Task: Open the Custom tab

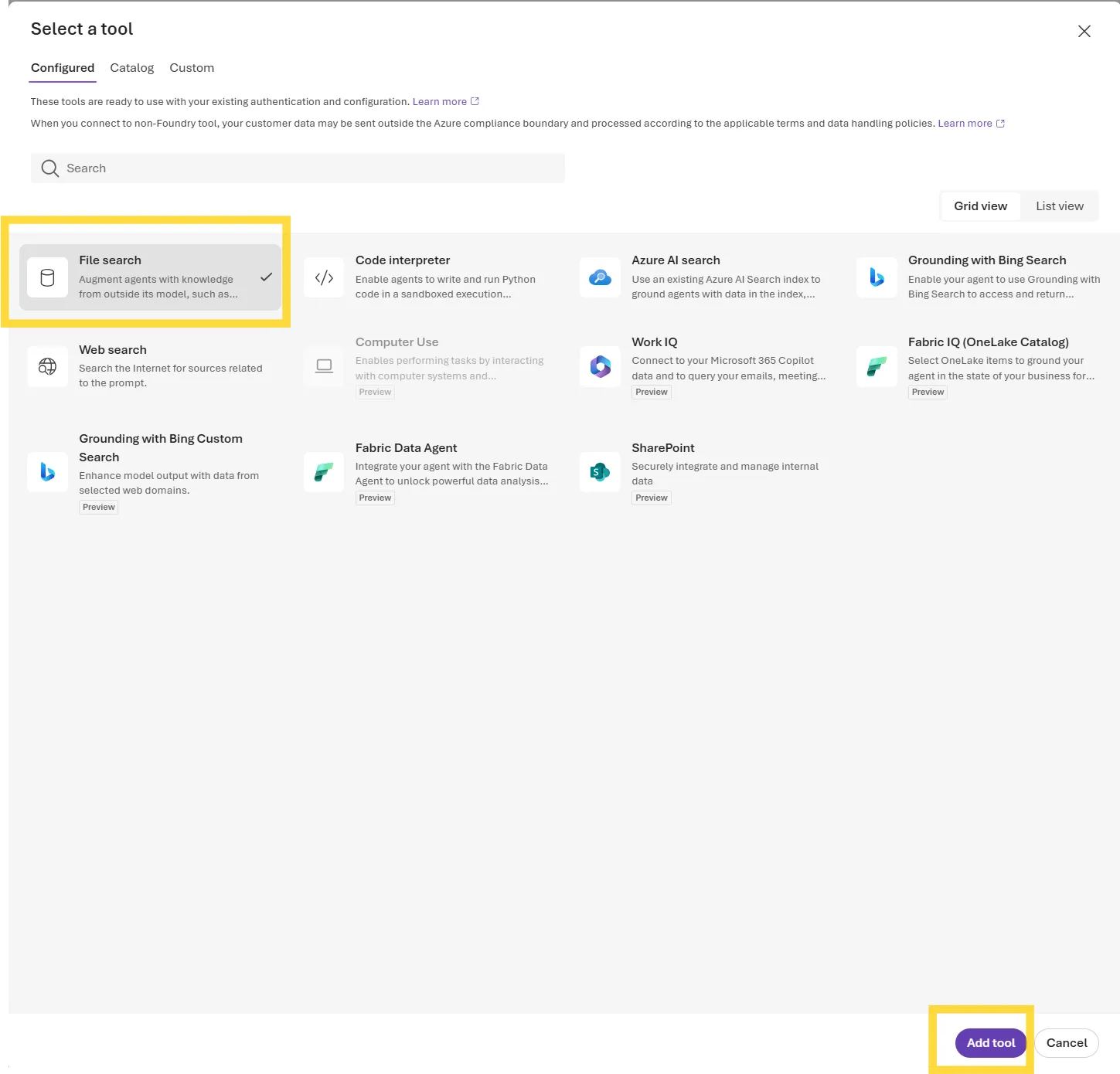Action: 192,68
